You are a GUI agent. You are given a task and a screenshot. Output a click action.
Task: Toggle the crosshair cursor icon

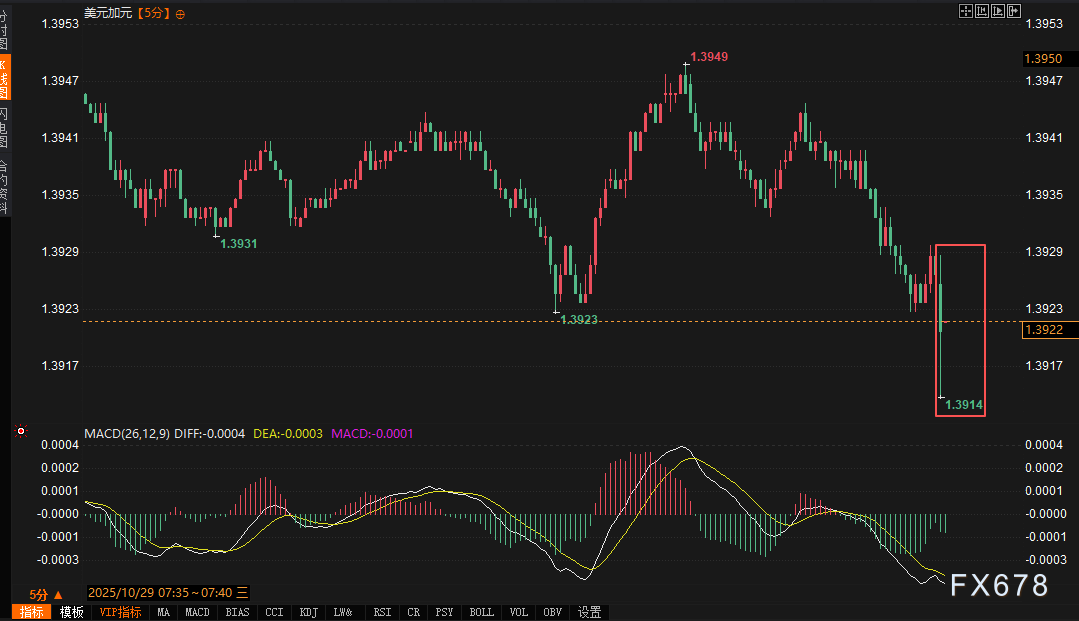click(x=966, y=10)
